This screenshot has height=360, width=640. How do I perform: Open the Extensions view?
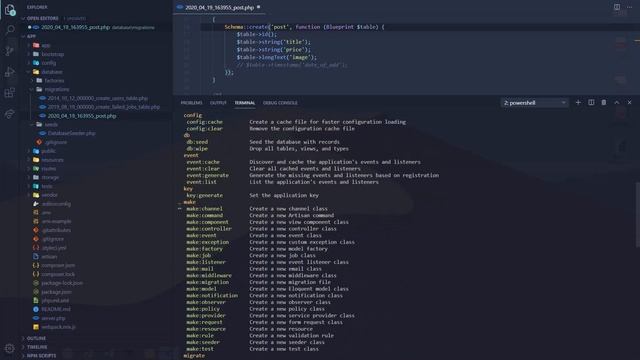[10, 93]
